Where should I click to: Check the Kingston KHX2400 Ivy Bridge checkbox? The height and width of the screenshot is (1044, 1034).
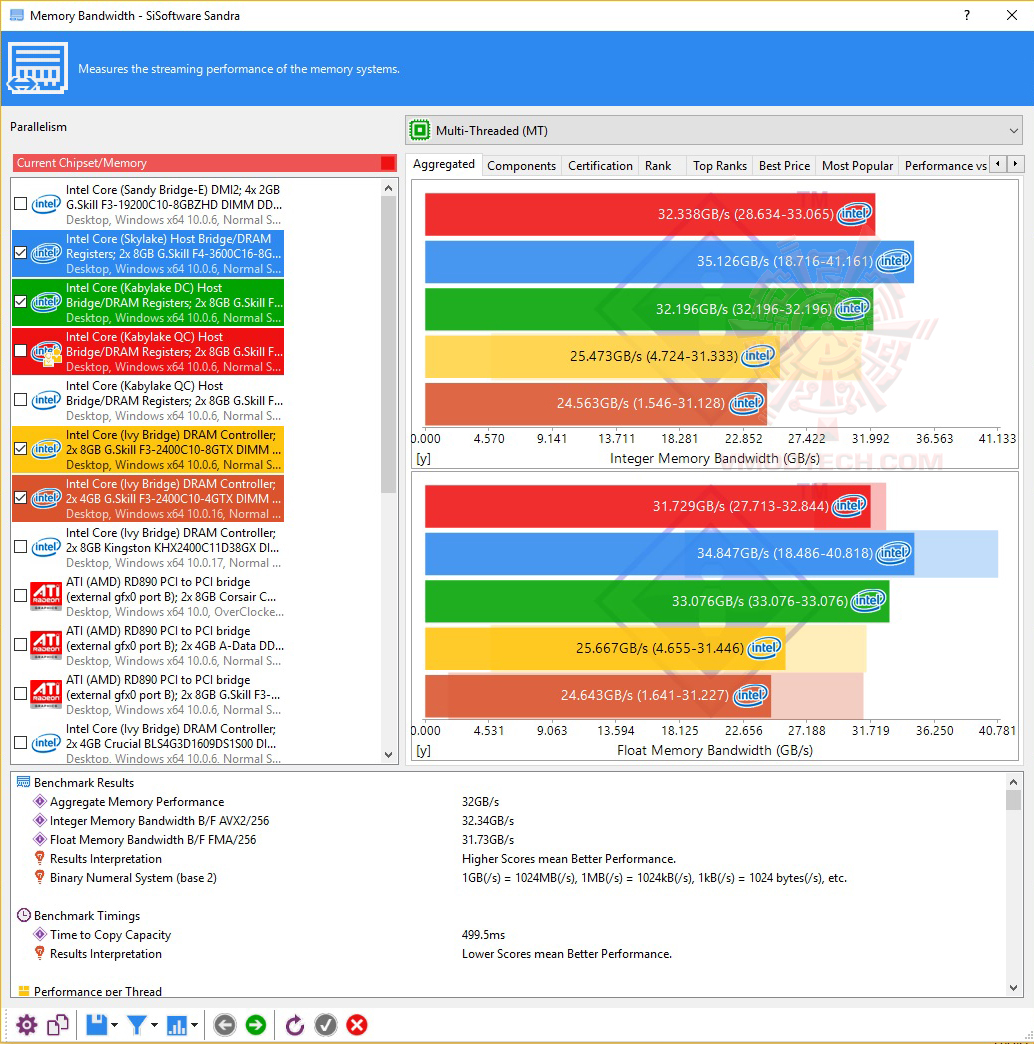[21, 547]
